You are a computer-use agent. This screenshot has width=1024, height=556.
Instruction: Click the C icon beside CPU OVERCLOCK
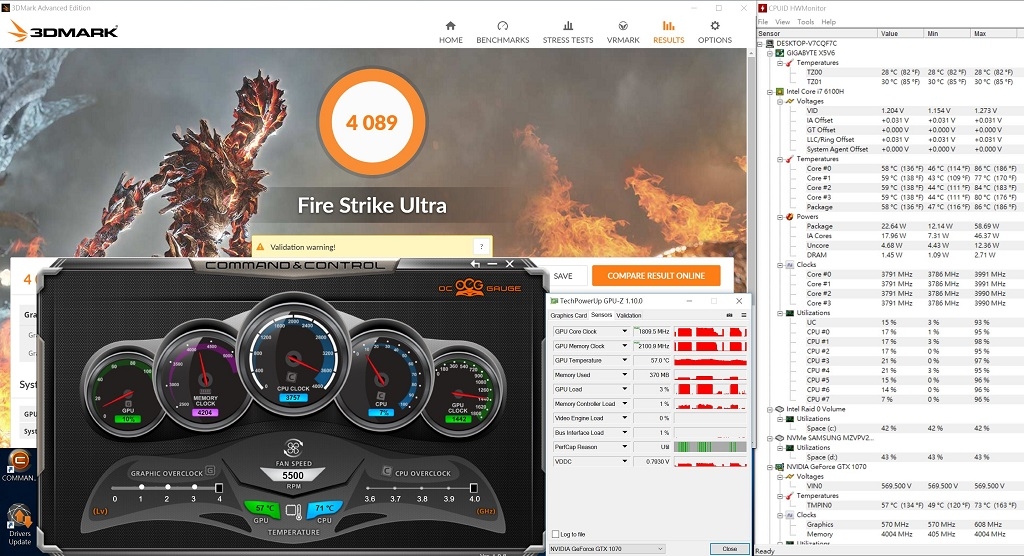[387, 471]
